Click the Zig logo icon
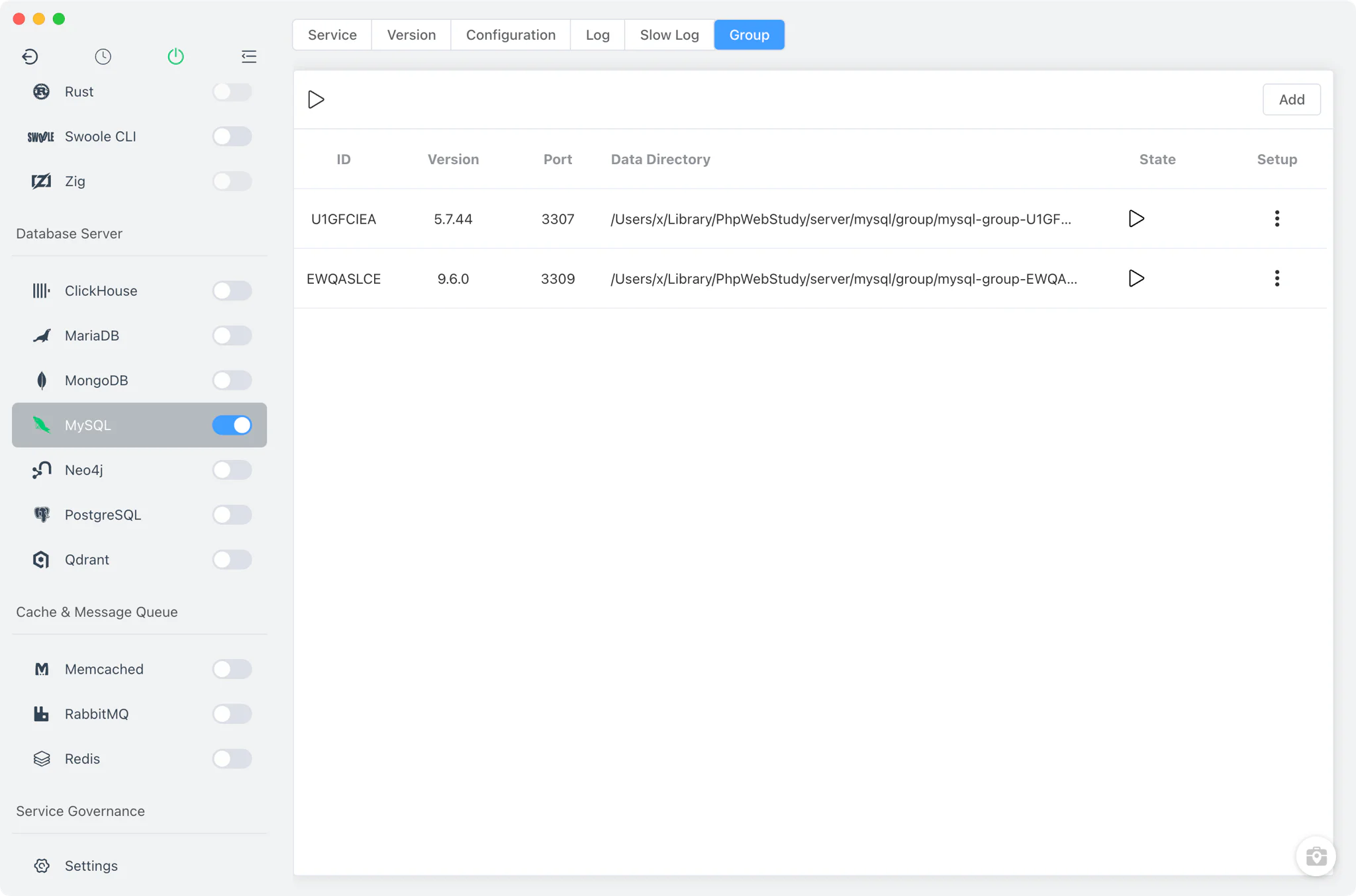Viewport: 1356px width, 896px height. click(x=41, y=181)
